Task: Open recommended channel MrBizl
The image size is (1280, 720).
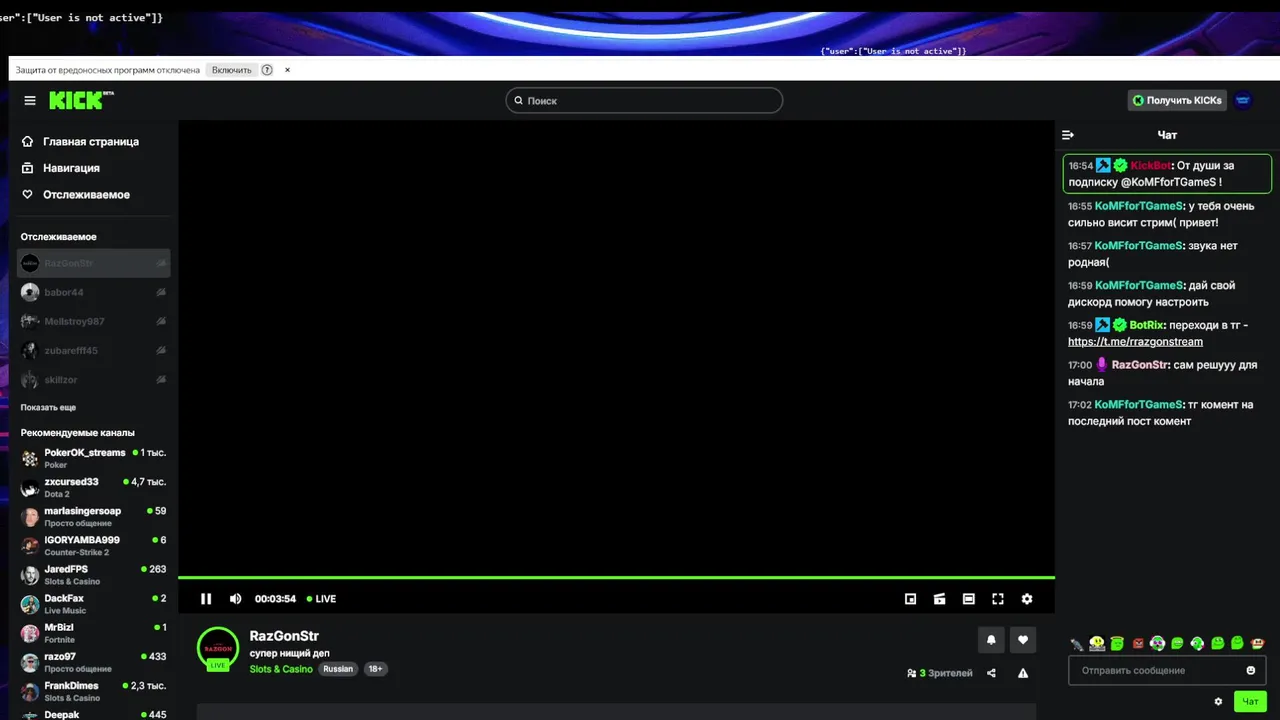Action: click(x=93, y=633)
